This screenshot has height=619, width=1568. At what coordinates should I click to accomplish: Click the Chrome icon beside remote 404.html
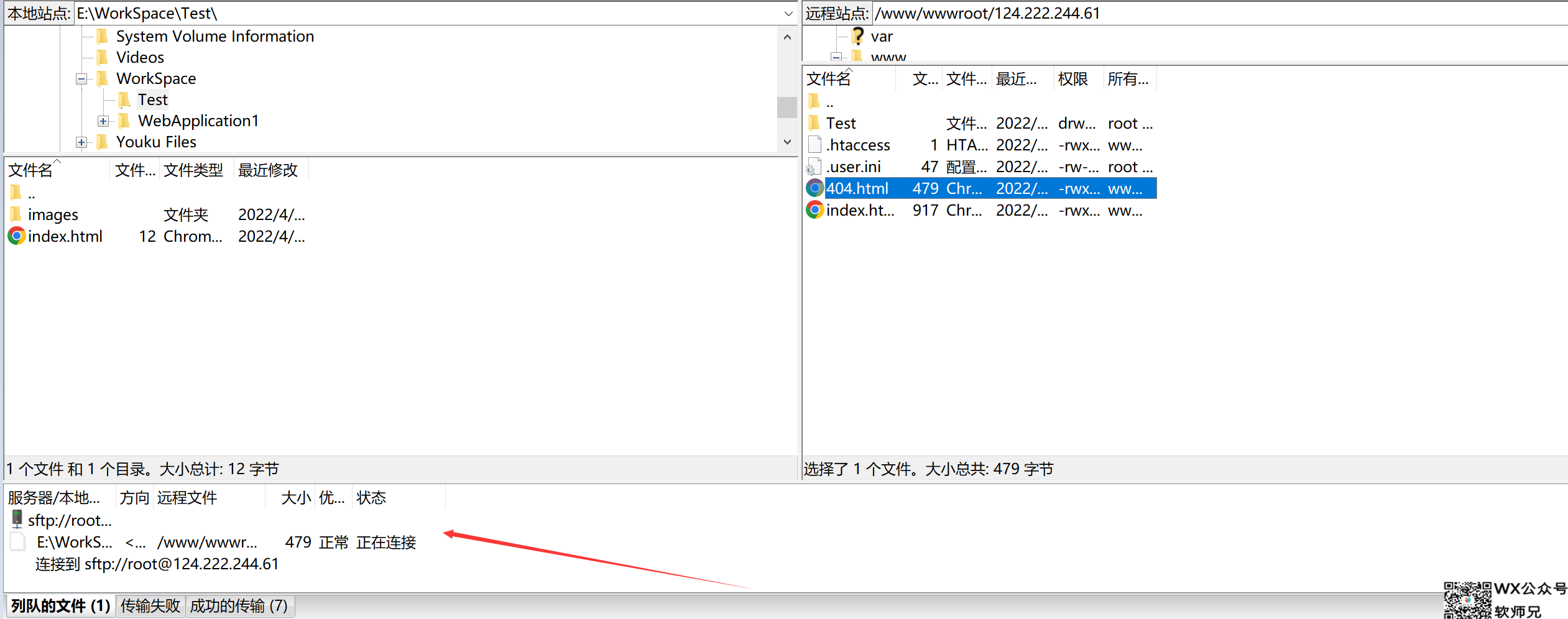[x=814, y=188]
